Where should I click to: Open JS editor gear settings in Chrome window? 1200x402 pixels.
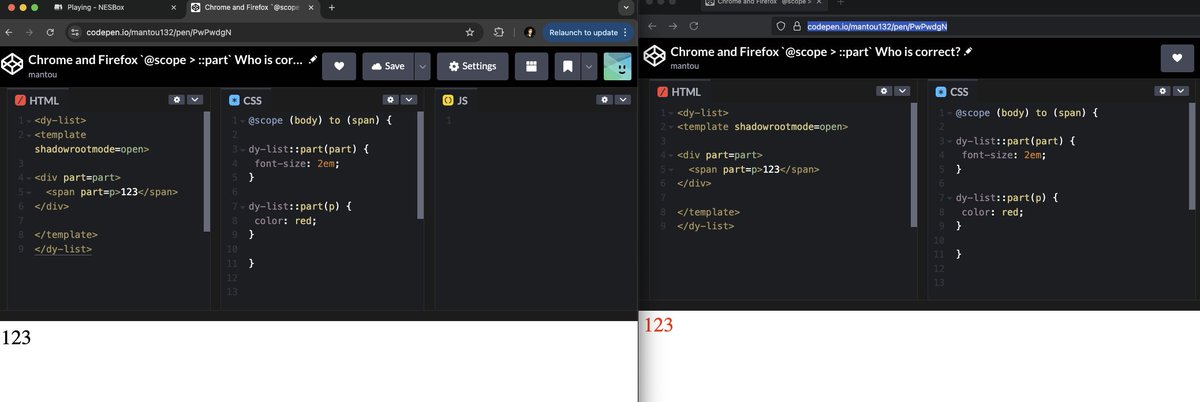(x=604, y=100)
